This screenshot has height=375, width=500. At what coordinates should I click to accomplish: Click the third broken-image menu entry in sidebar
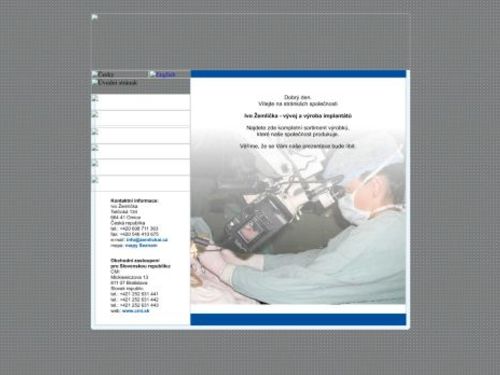(141, 135)
